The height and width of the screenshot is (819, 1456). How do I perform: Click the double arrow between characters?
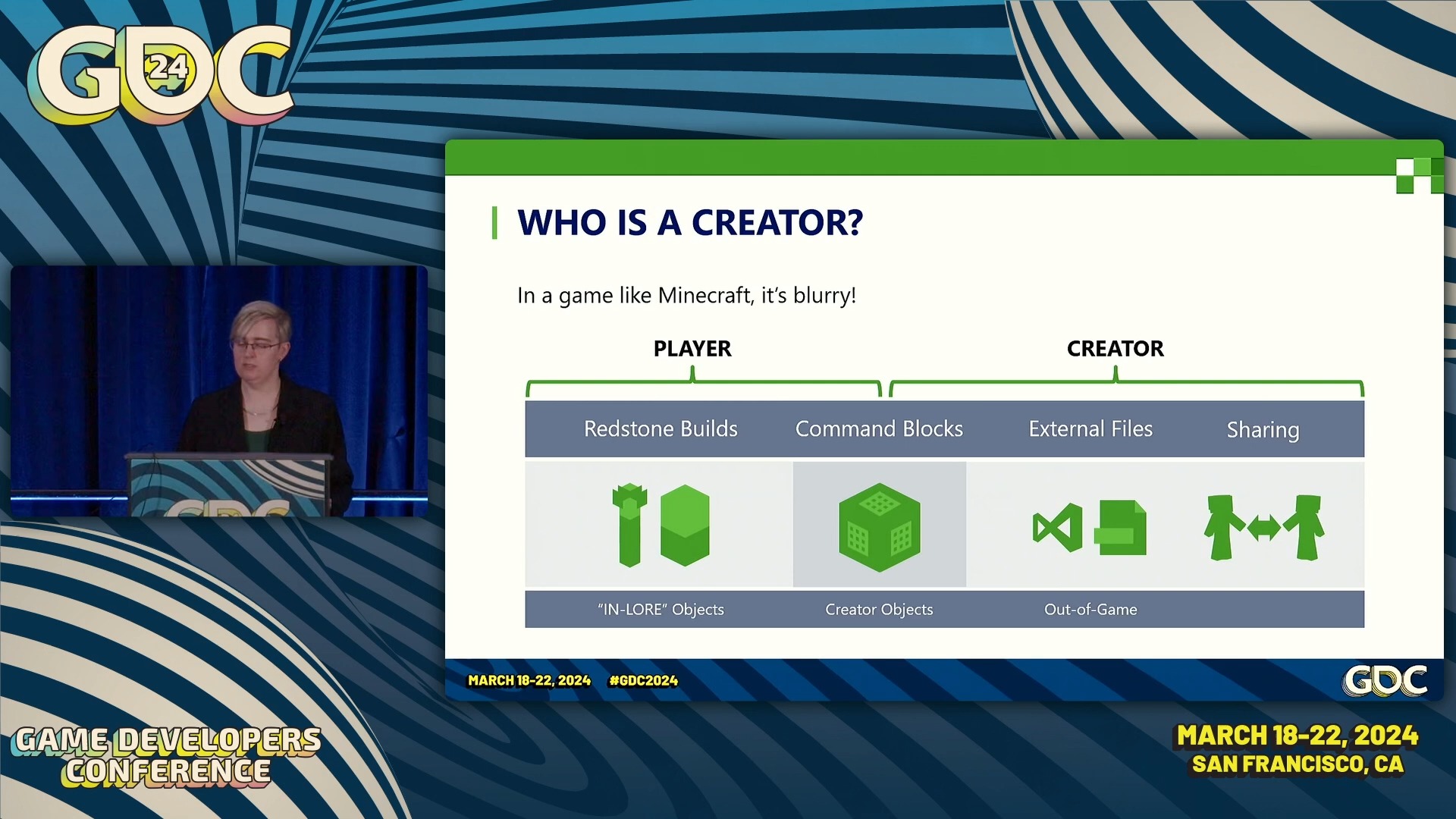[x=1264, y=527]
